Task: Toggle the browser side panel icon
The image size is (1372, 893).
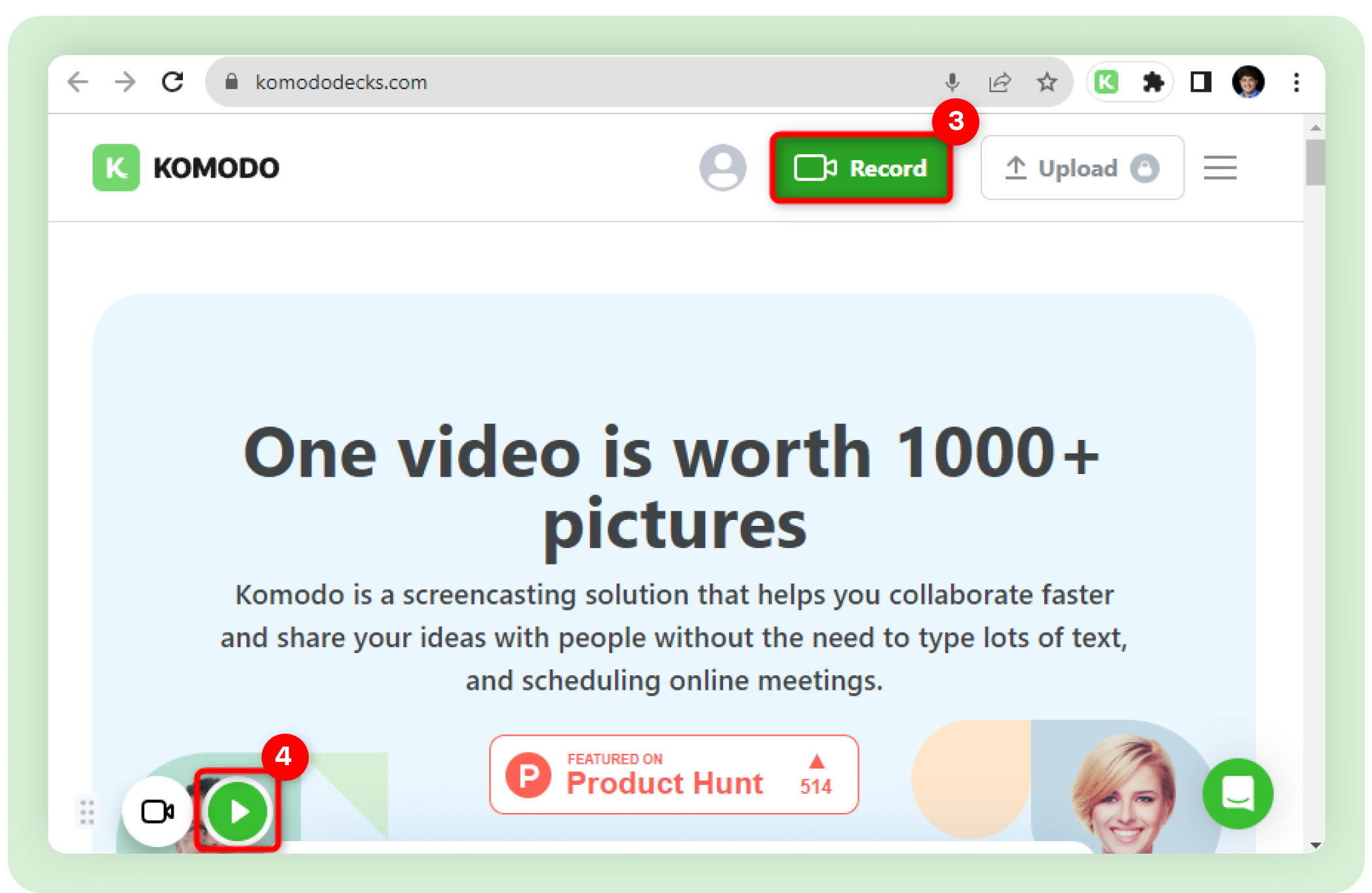Action: (x=1200, y=82)
